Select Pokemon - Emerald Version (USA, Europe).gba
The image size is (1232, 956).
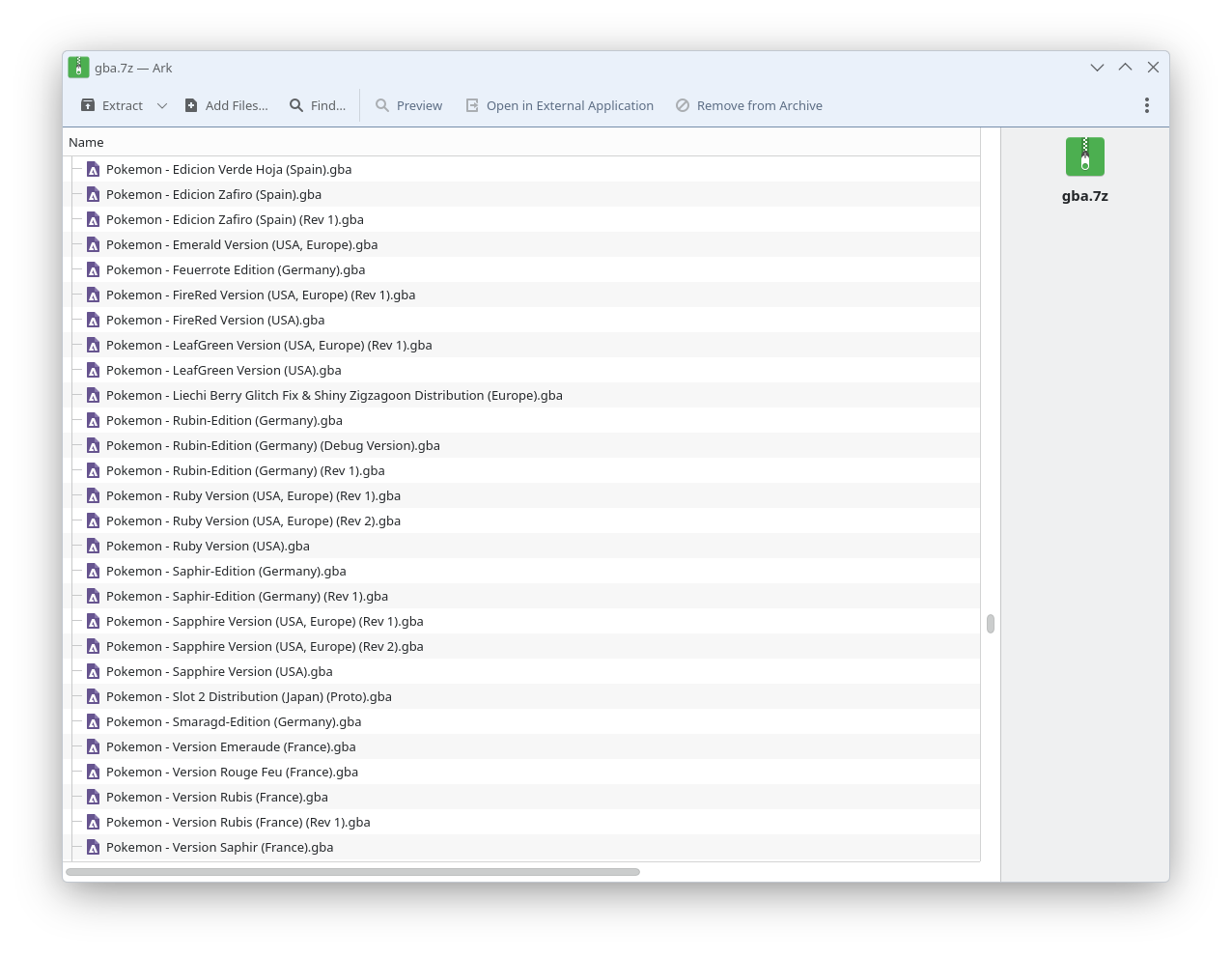[521, 244]
